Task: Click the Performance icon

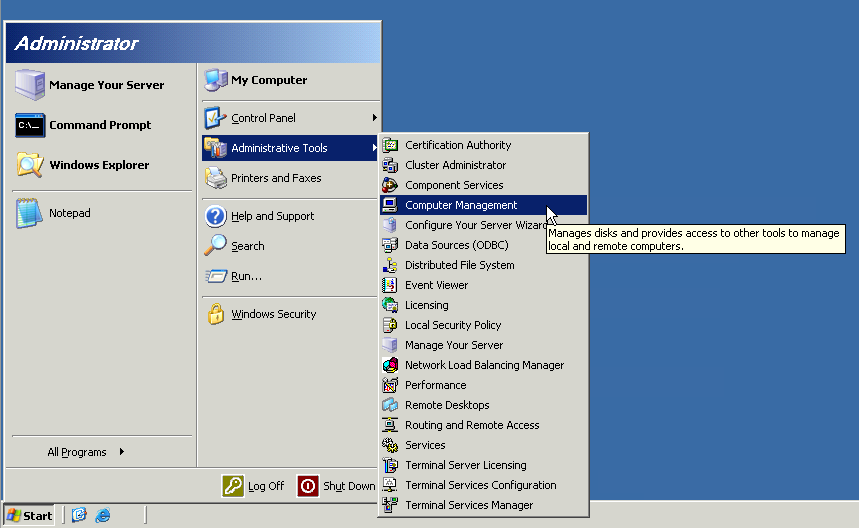Action: click(390, 385)
